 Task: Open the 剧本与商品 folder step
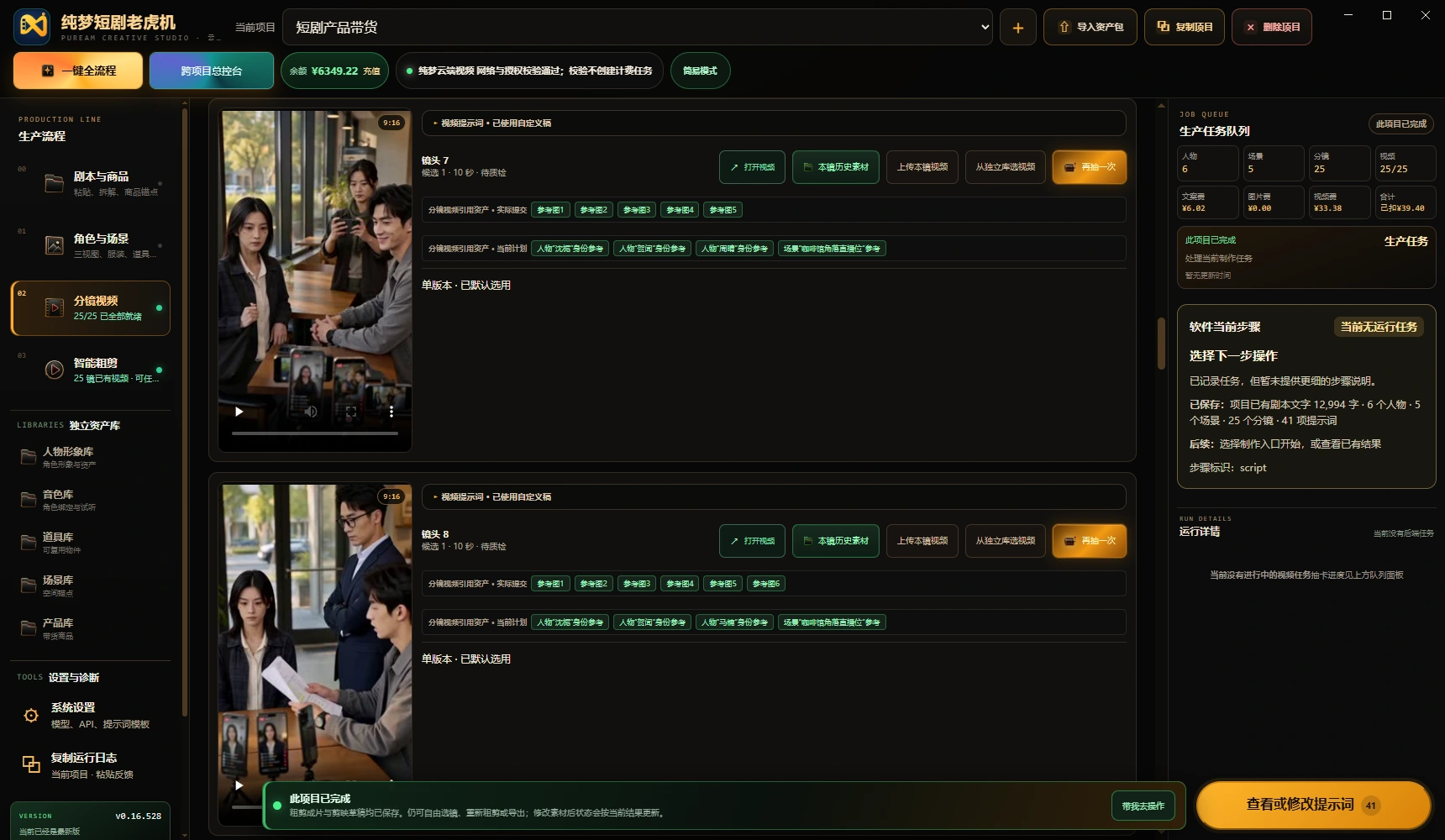[x=90, y=184]
